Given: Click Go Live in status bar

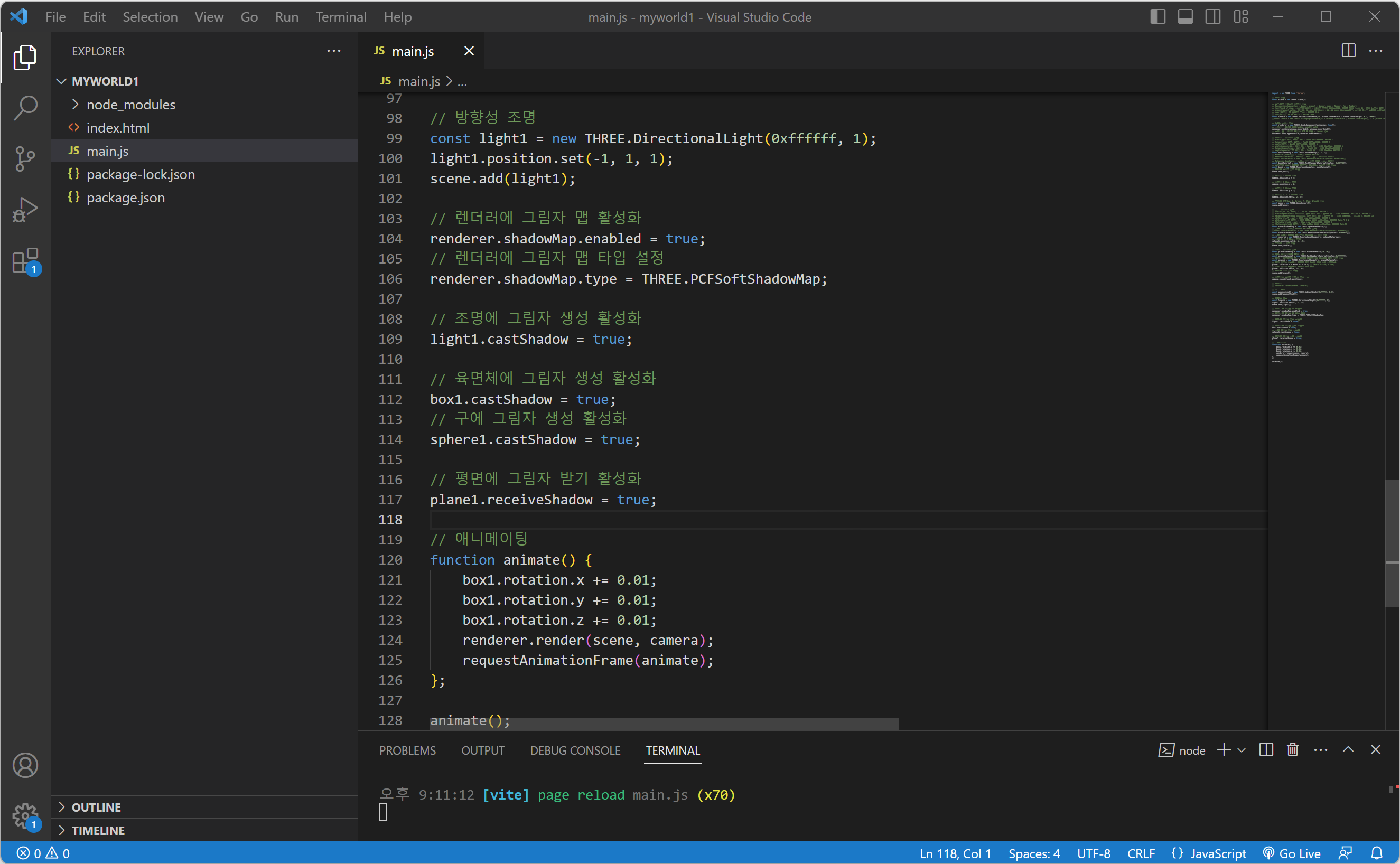Looking at the screenshot, I should [x=1291, y=853].
